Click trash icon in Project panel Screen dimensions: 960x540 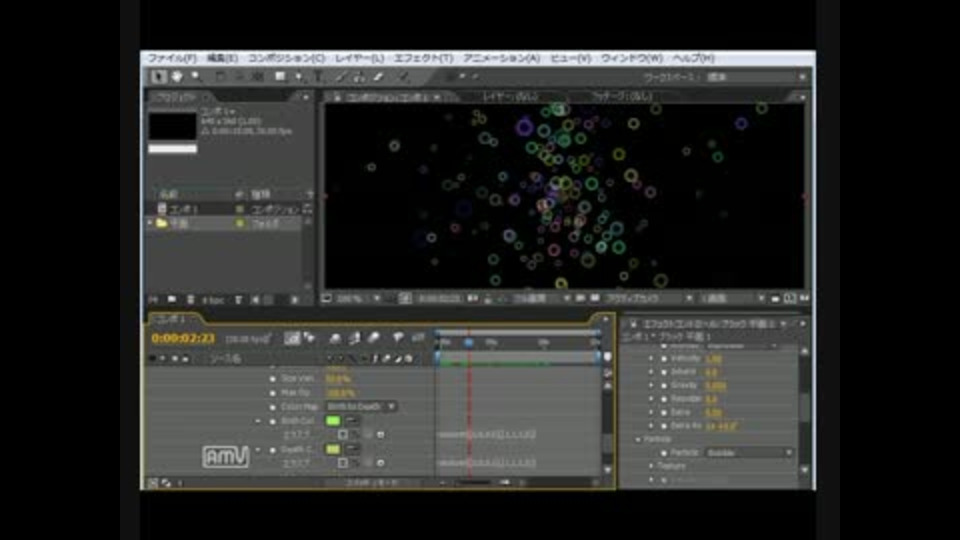tap(190, 299)
